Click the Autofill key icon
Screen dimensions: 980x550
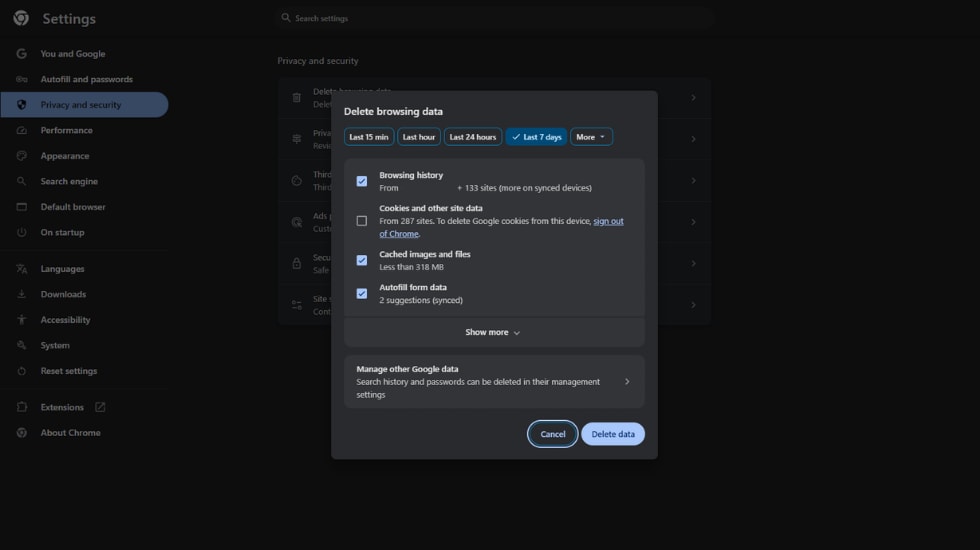pos(21,79)
